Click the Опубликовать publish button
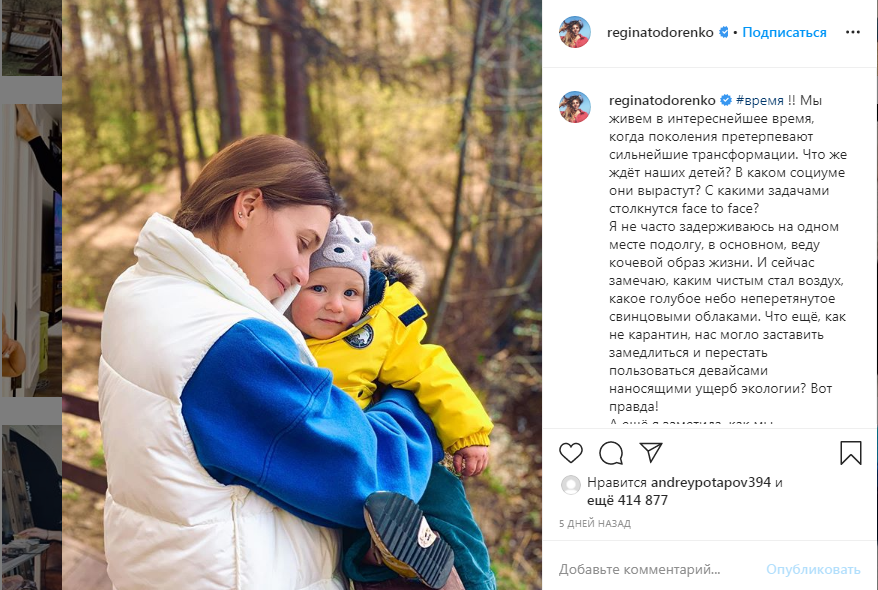Image resolution: width=878 pixels, height=590 pixels. (812, 570)
